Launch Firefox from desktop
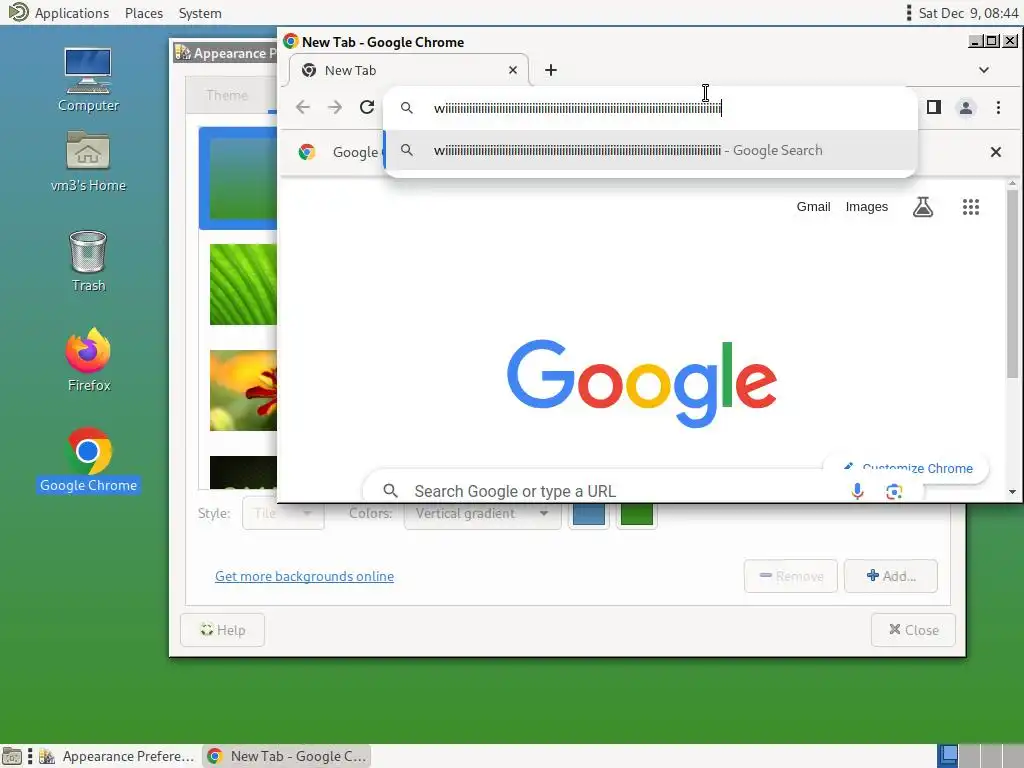Image resolution: width=1024 pixels, height=768 pixels. coord(88,360)
